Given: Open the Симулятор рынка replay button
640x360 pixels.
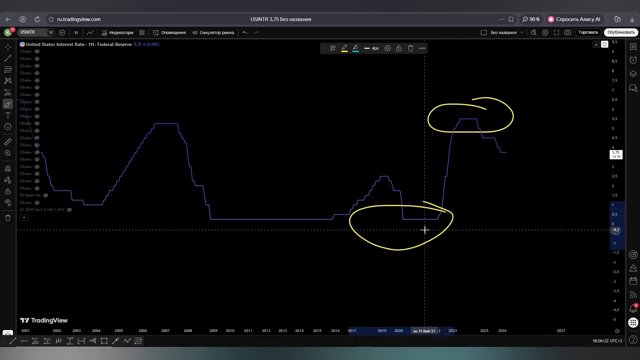Looking at the screenshot, I should pos(213,32).
